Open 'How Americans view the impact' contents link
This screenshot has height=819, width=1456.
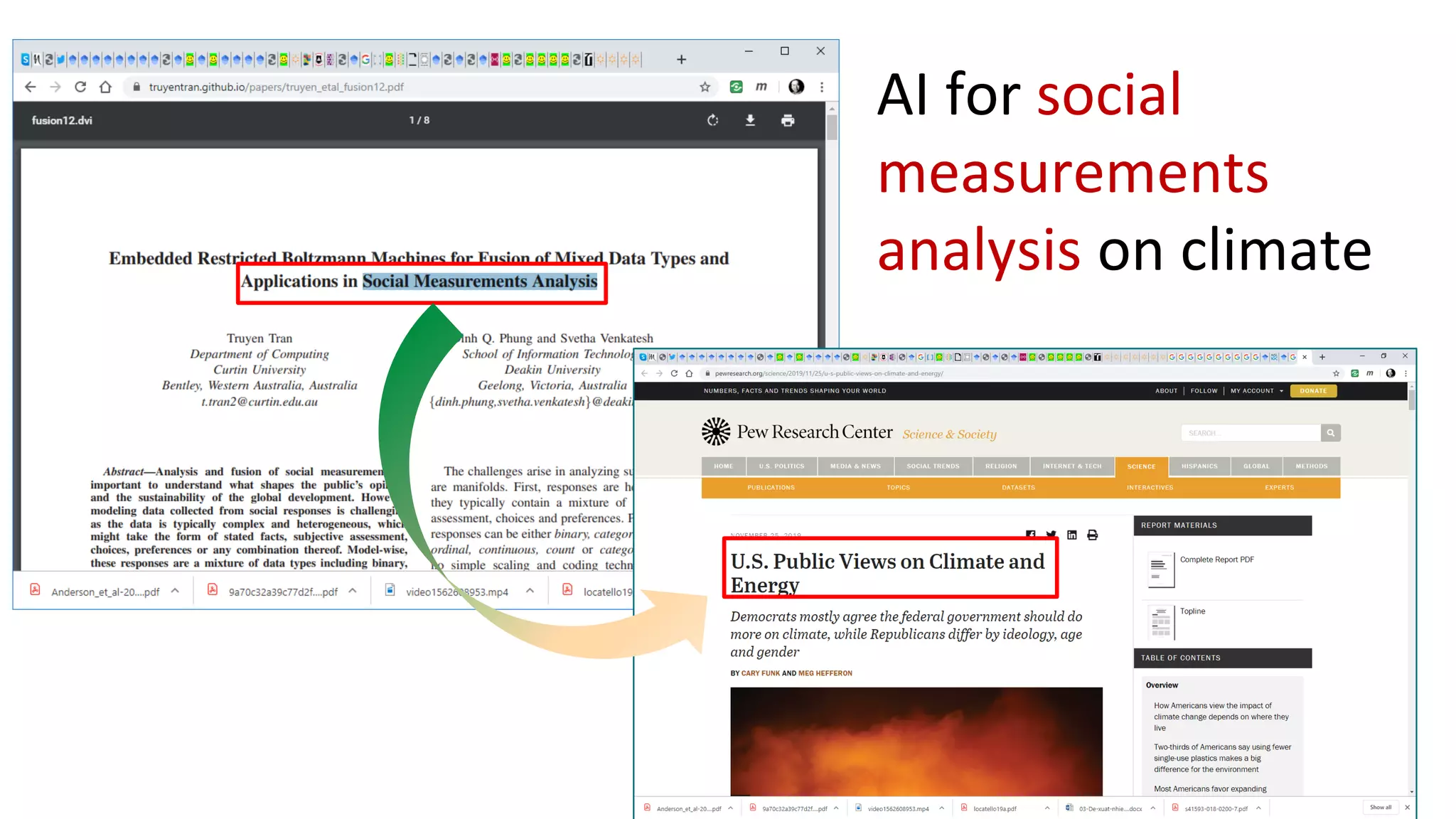click(1221, 717)
